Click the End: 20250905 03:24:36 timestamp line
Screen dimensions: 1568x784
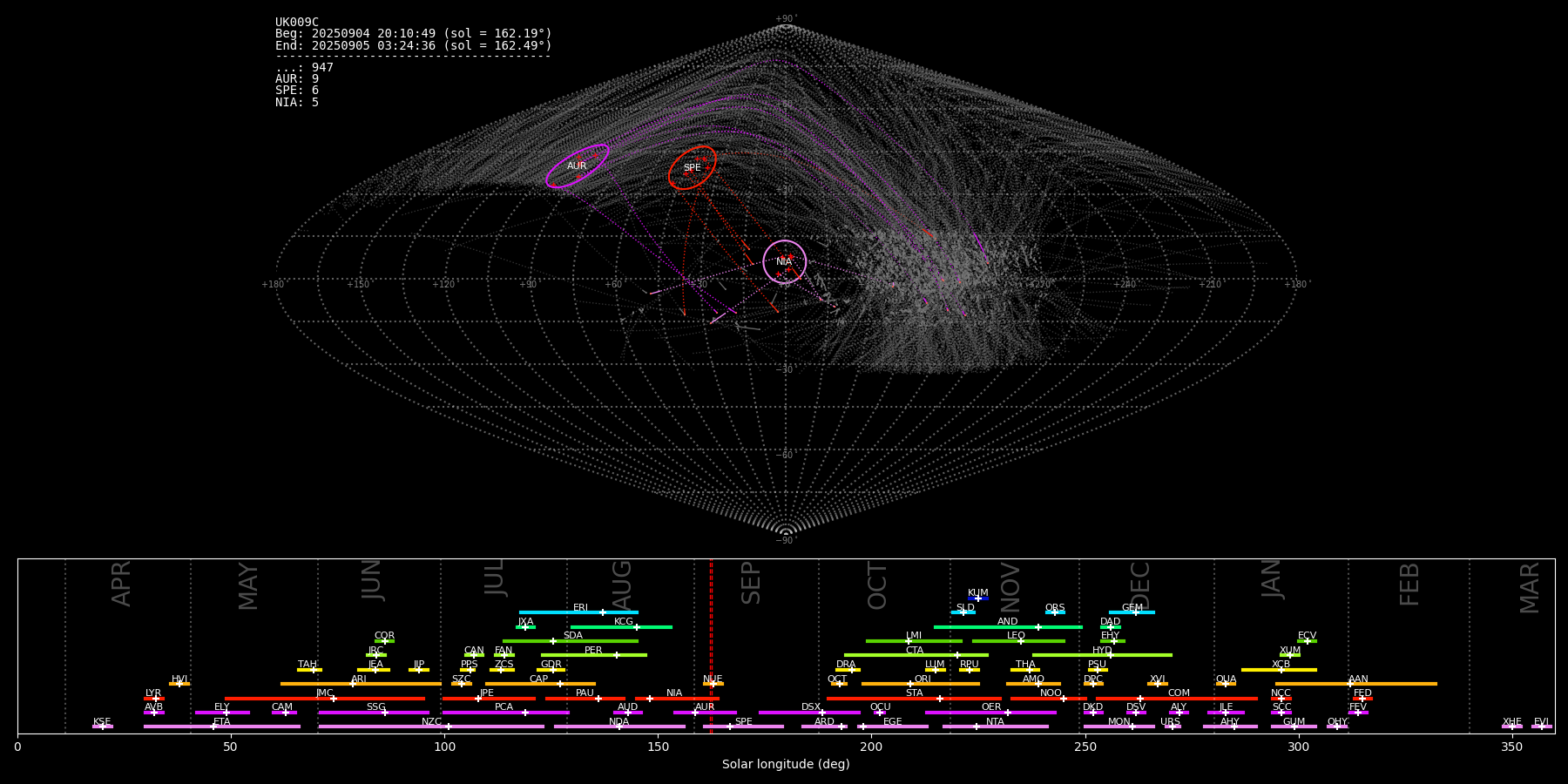(x=414, y=45)
